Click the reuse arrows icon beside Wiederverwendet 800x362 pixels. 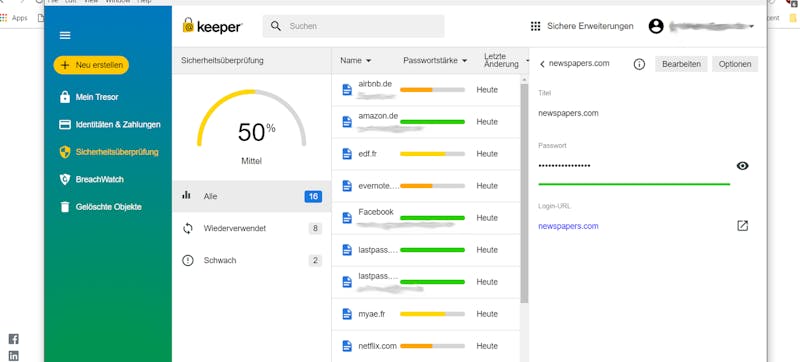pyautogui.click(x=188, y=228)
